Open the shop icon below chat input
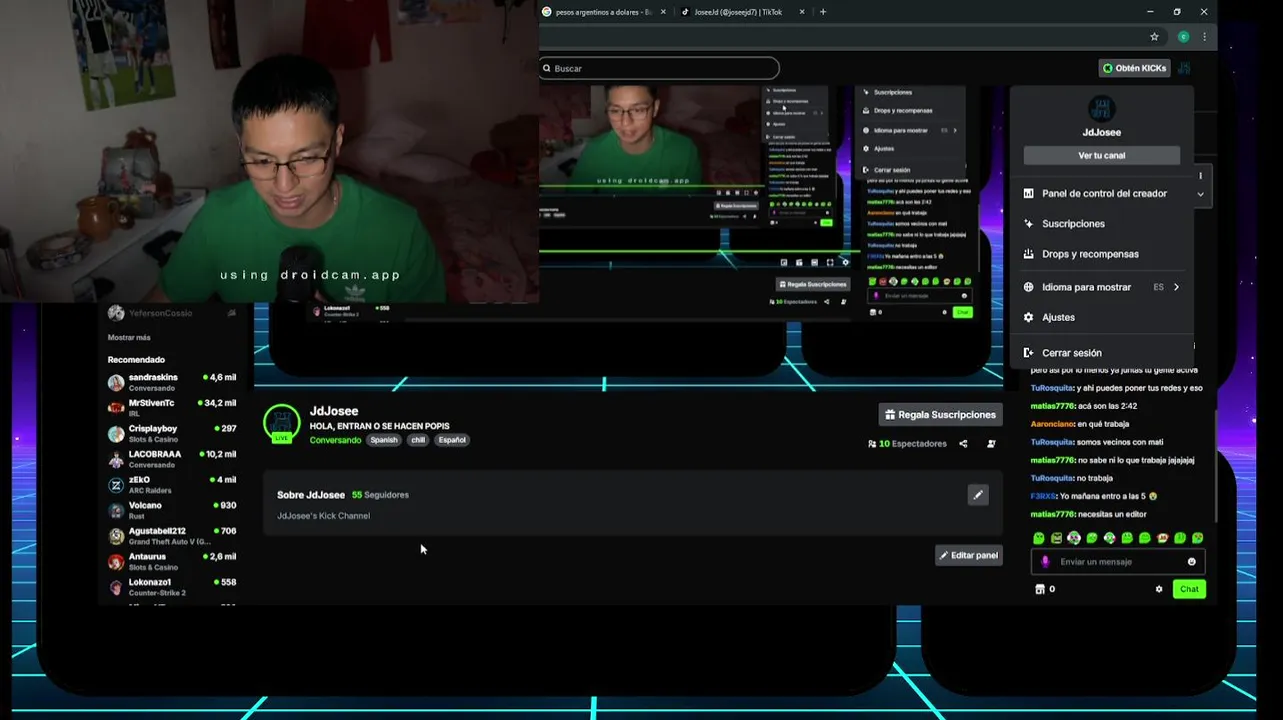This screenshot has width=1283, height=720. pos(1040,589)
